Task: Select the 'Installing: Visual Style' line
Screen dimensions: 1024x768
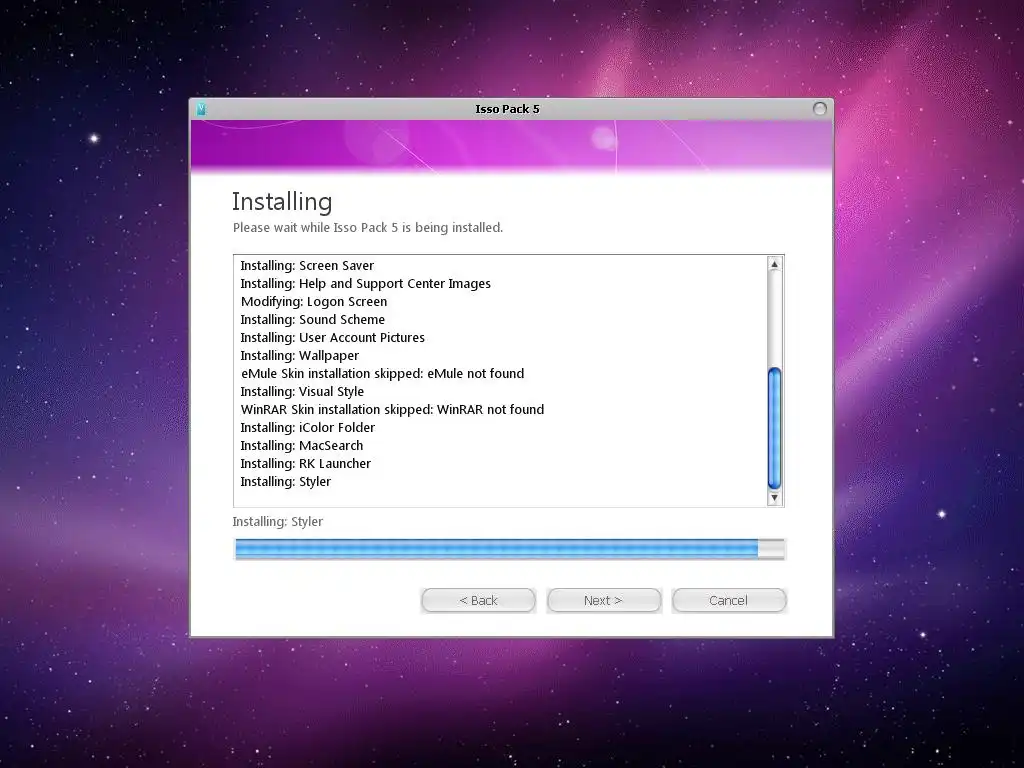Action: click(302, 392)
